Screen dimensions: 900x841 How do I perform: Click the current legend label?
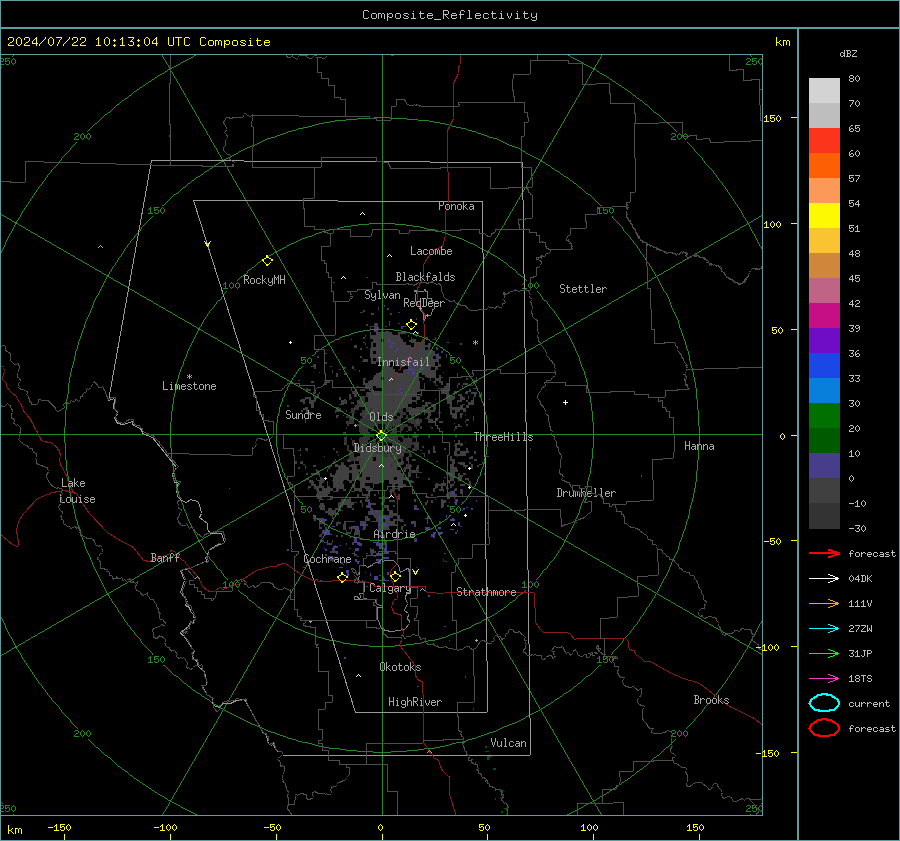point(869,704)
